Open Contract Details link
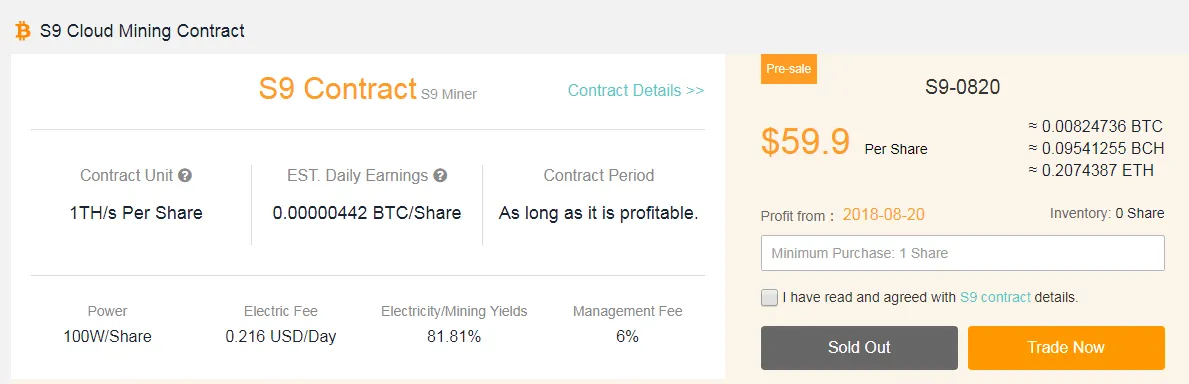Image resolution: width=1189 pixels, height=384 pixels. tap(635, 90)
